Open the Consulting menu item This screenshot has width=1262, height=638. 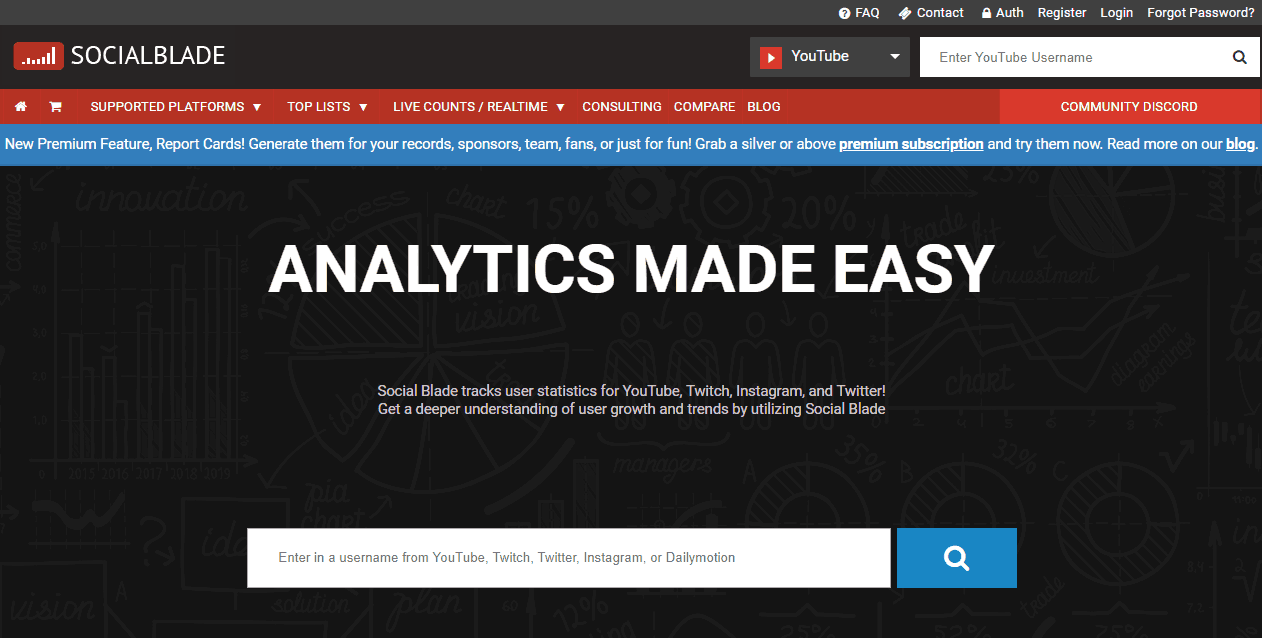click(x=622, y=106)
